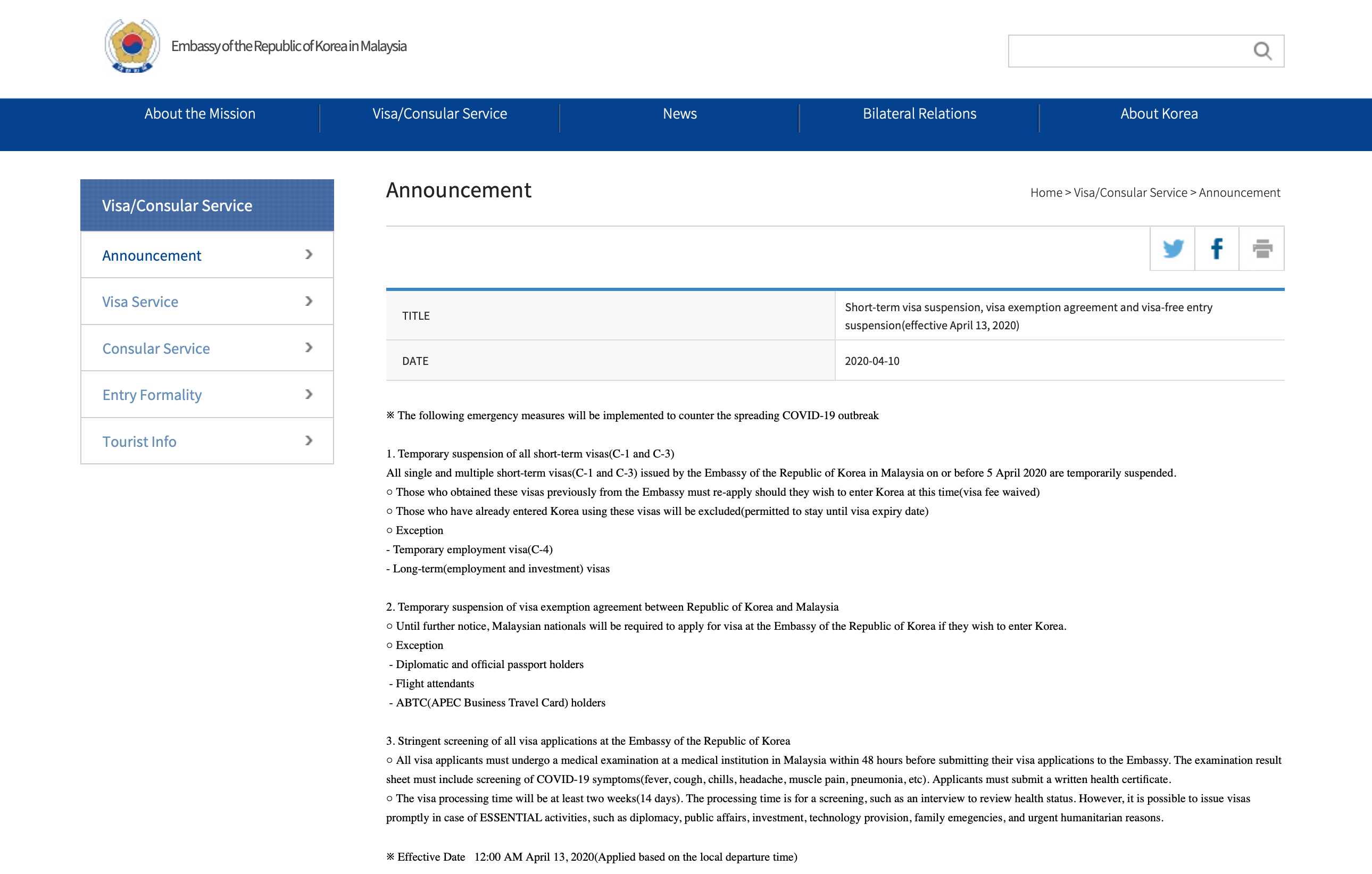Click the embassy emblem logo
The image size is (1372, 874).
point(132,46)
